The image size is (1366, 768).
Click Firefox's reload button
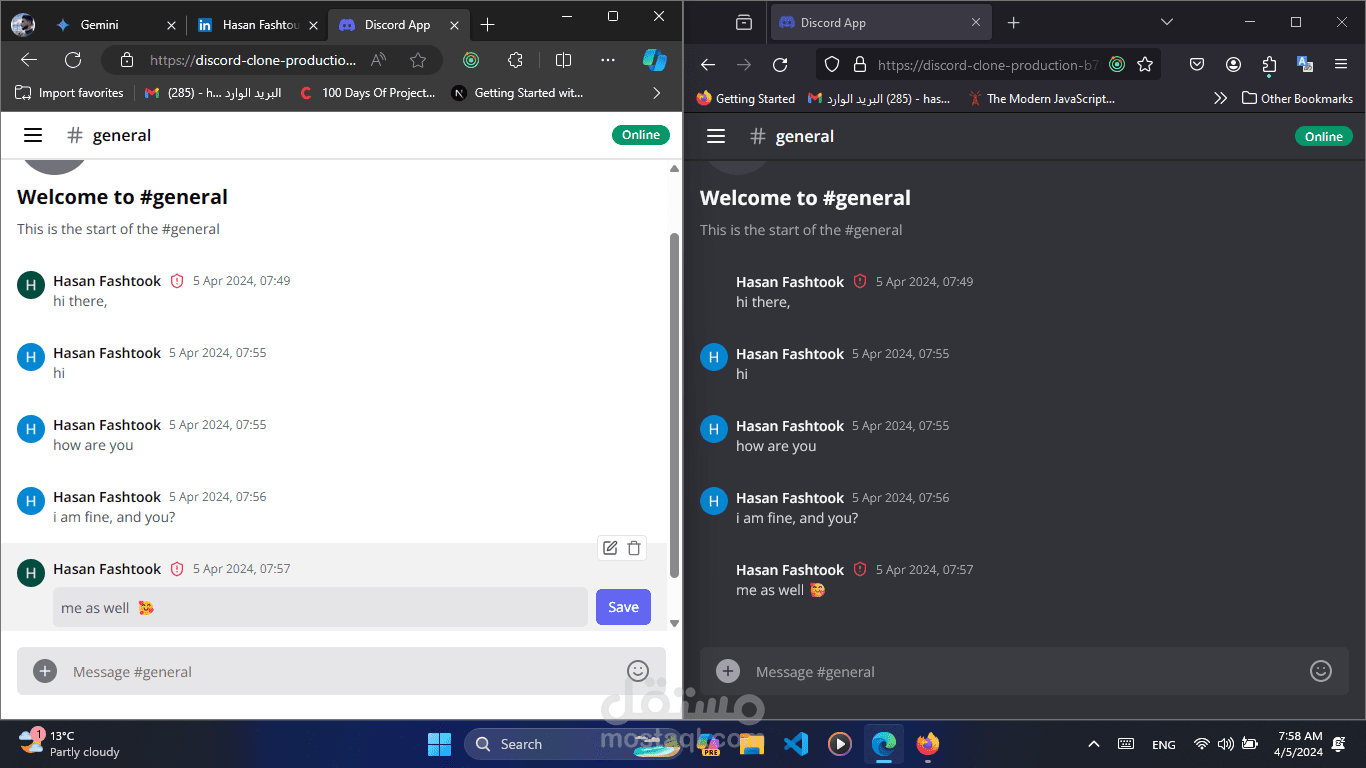tap(780, 64)
